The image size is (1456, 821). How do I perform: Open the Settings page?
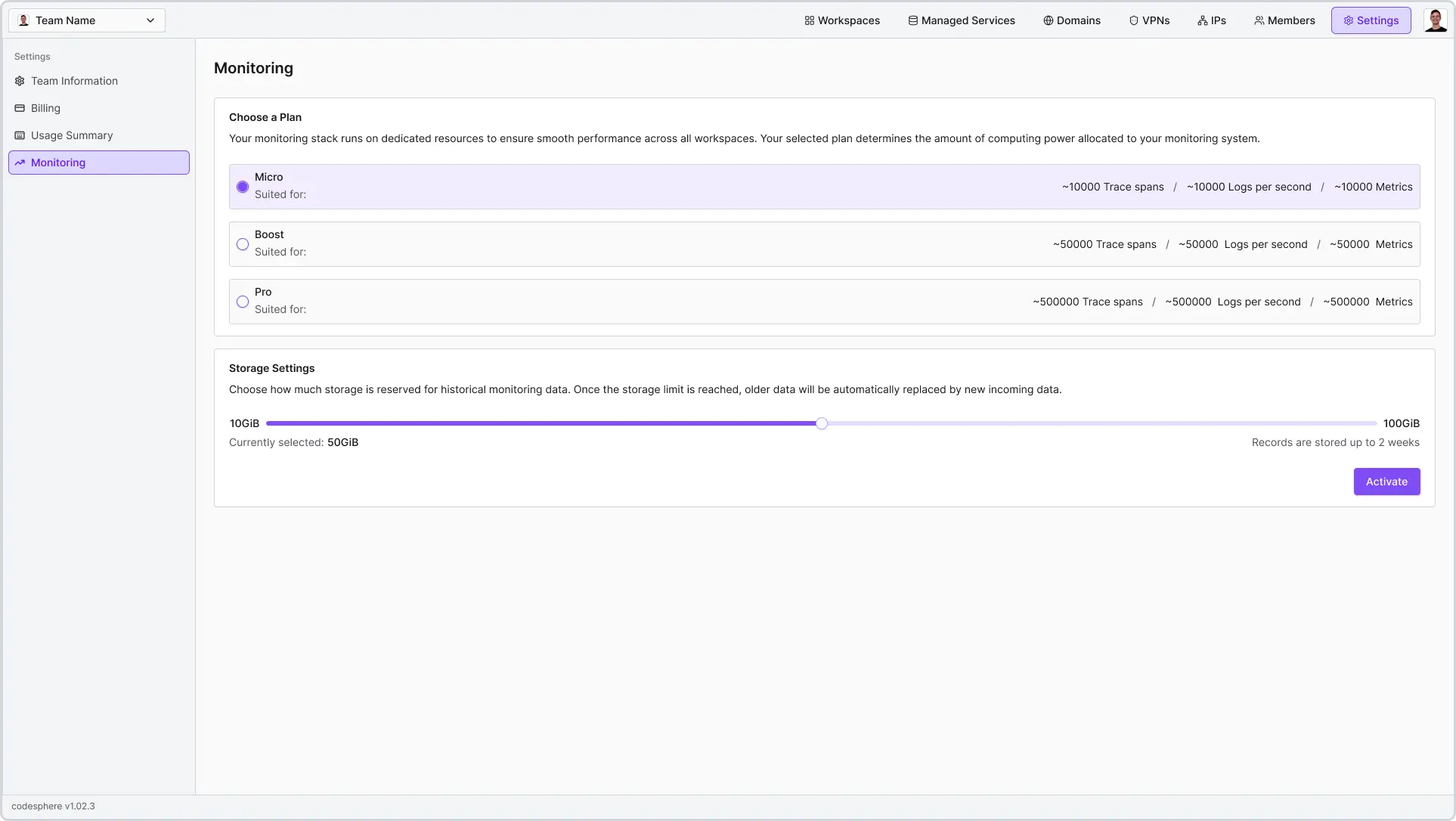1371,20
